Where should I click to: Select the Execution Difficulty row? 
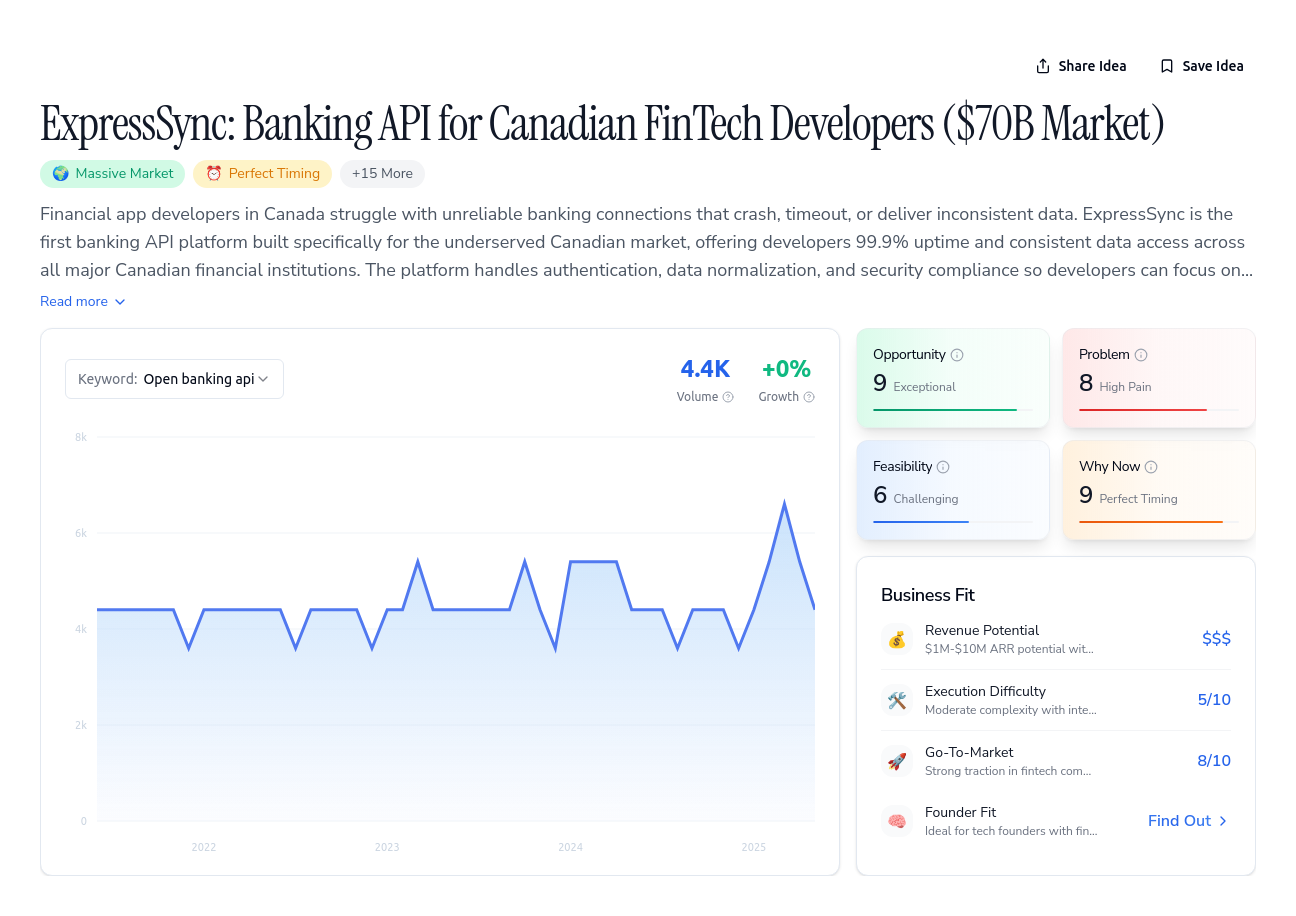[1056, 700]
